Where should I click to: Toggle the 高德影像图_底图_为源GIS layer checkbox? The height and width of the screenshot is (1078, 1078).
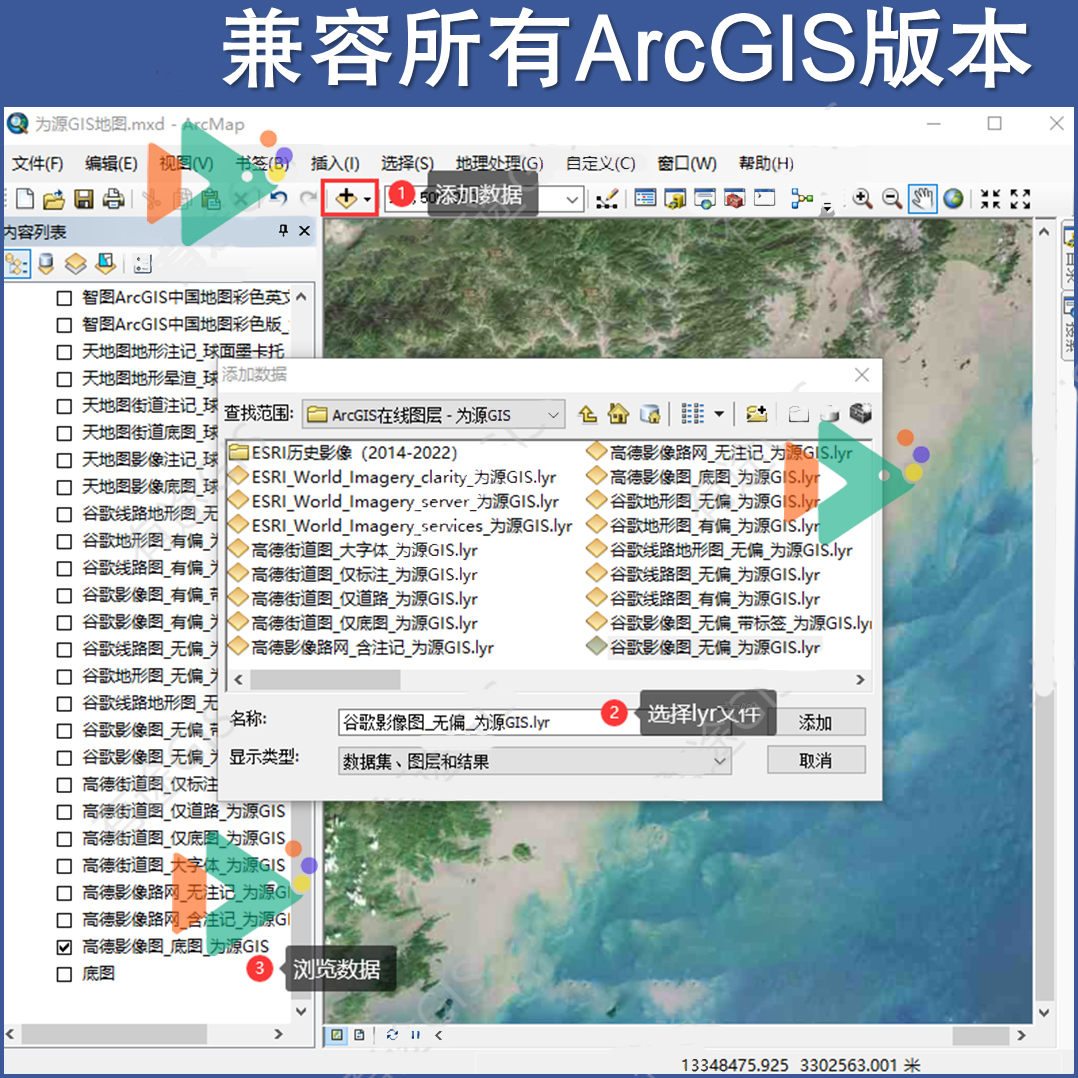pos(64,947)
